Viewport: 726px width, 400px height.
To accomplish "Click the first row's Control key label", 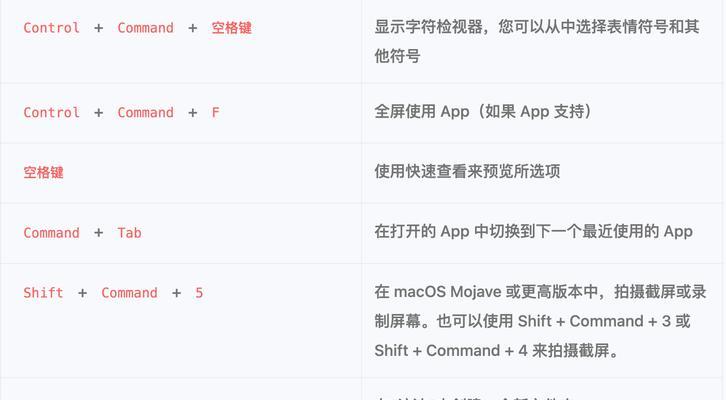I will click(x=51, y=28).
